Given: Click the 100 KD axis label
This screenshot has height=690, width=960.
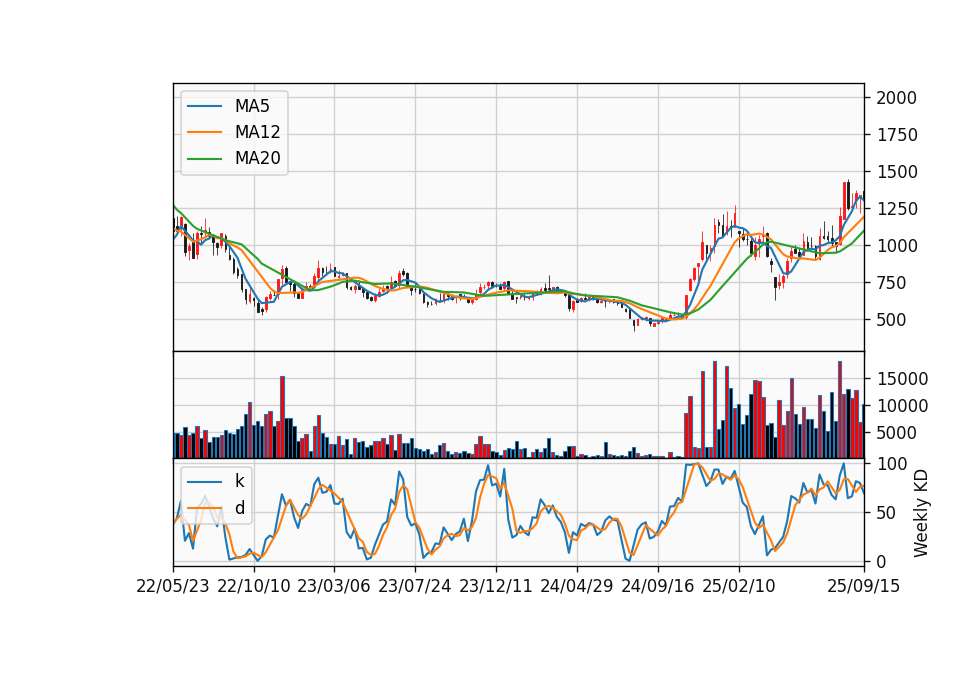Looking at the screenshot, I should [891, 464].
